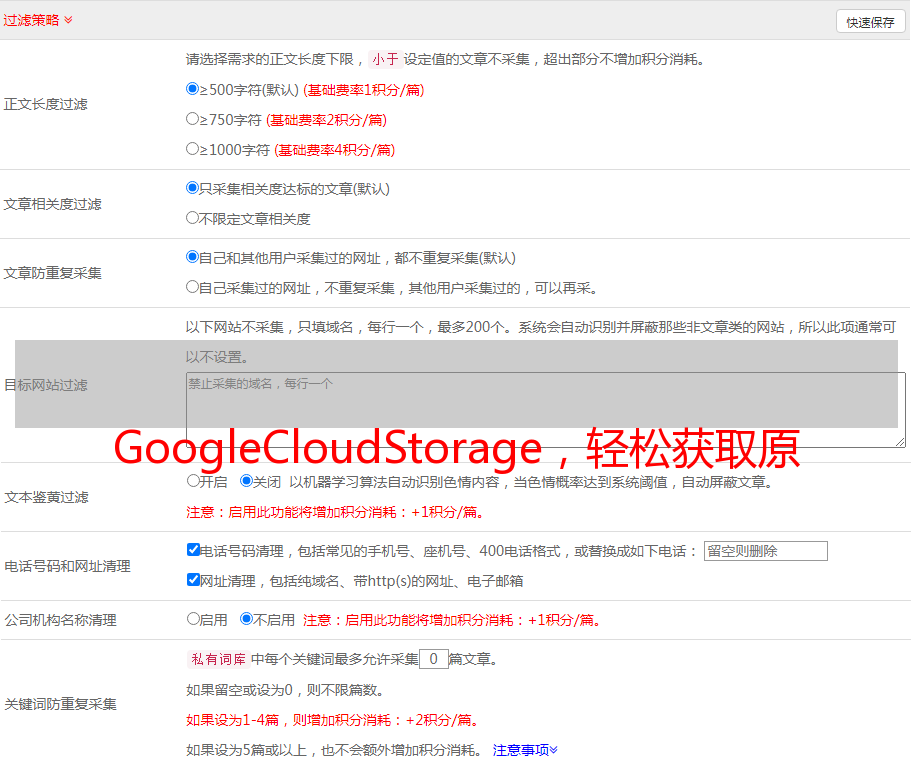Image resolution: width=912 pixels, height=768 pixels.
Task: Click the 基础费率2积分/篇 red note
Action: (327, 120)
